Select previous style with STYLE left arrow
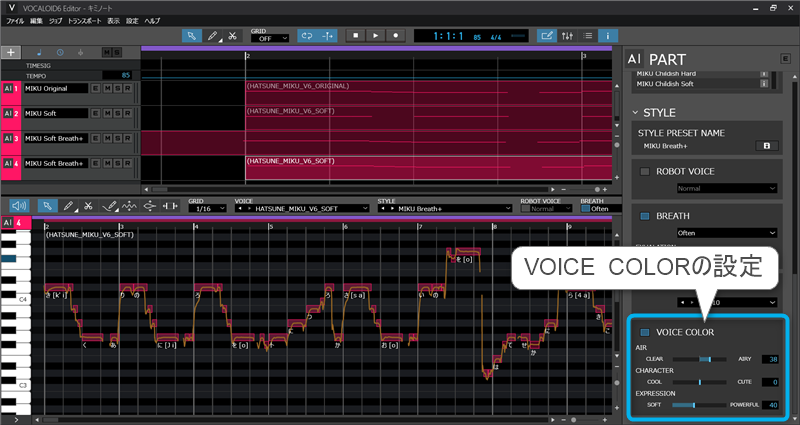This screenshot has height=425, width=800. [x=383, y=209]
